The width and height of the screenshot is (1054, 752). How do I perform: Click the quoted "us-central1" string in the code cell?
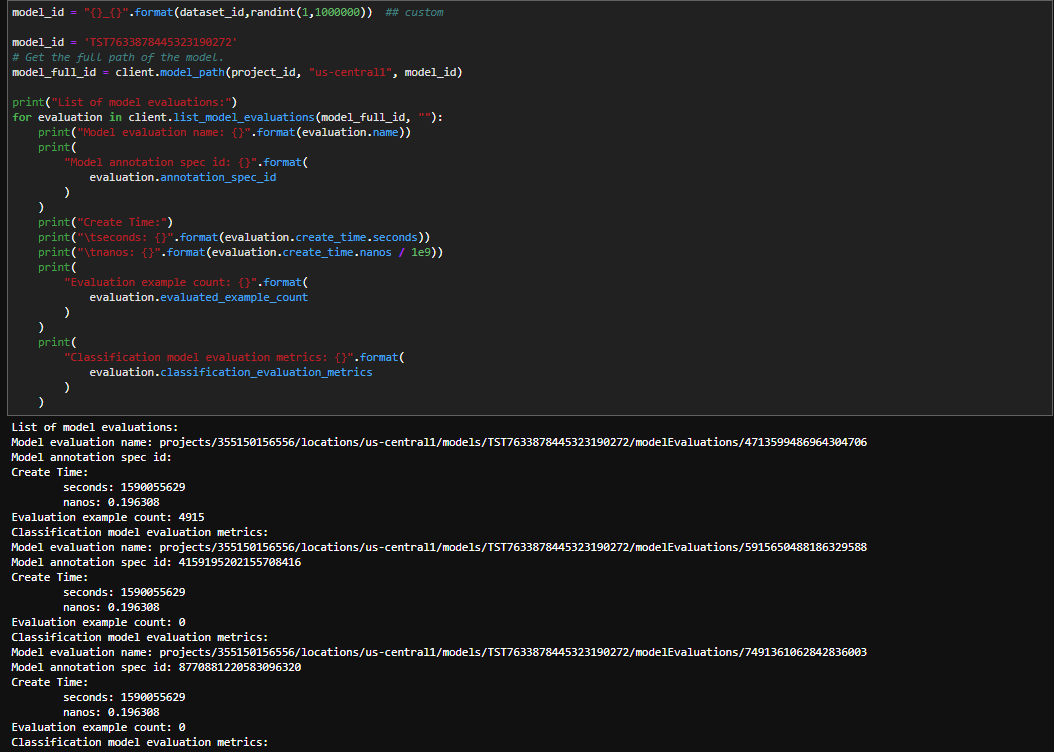click(350, 72)
